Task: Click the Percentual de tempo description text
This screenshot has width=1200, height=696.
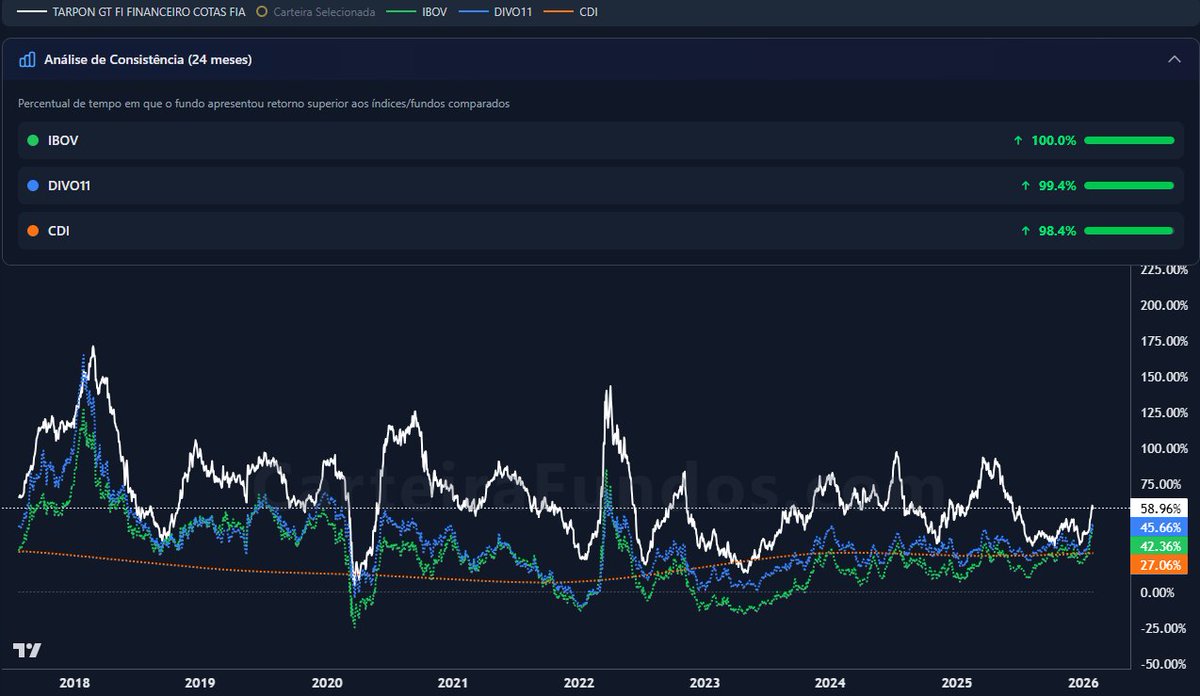Action: click(264, 104)
